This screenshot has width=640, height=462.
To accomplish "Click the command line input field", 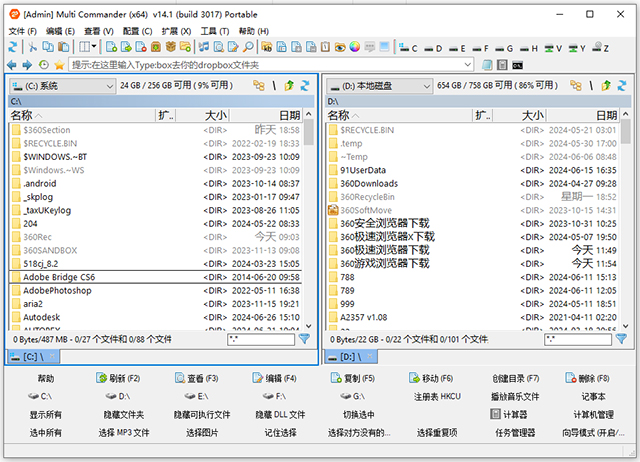I will (x=266, y=65).
